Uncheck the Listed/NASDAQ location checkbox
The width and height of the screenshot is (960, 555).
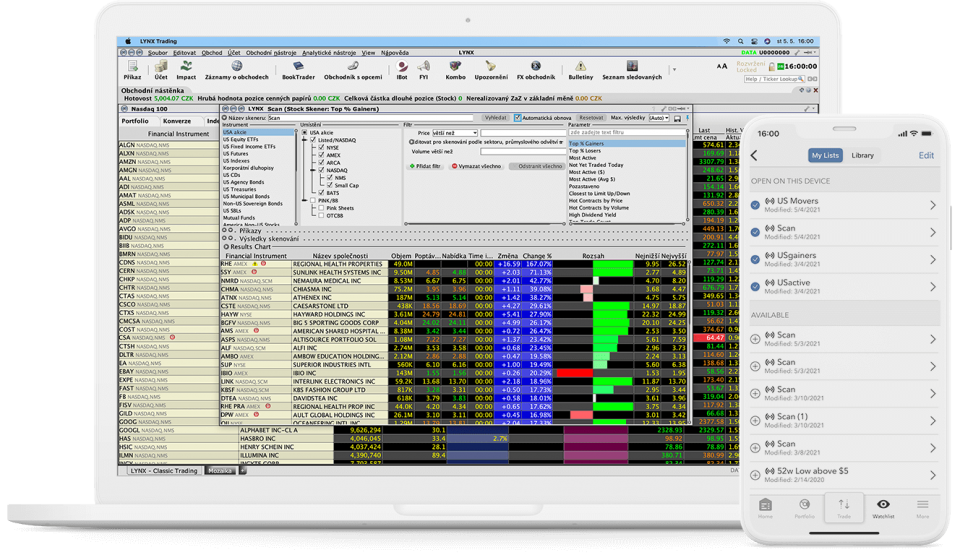coord(313,140)
